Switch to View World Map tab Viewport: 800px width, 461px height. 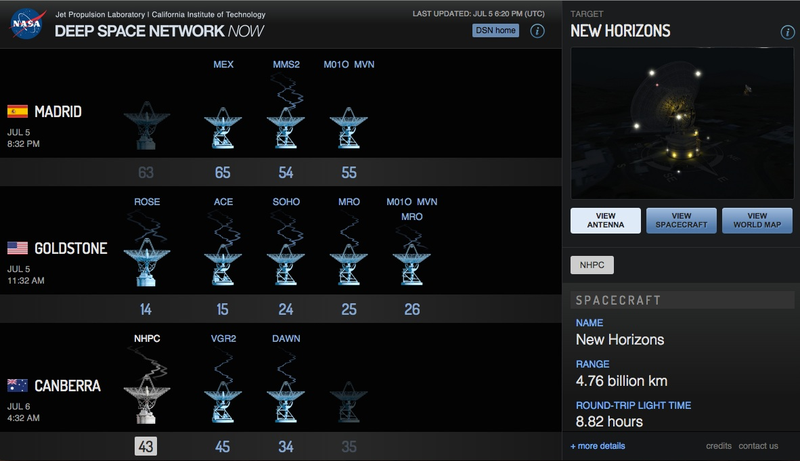757,220
